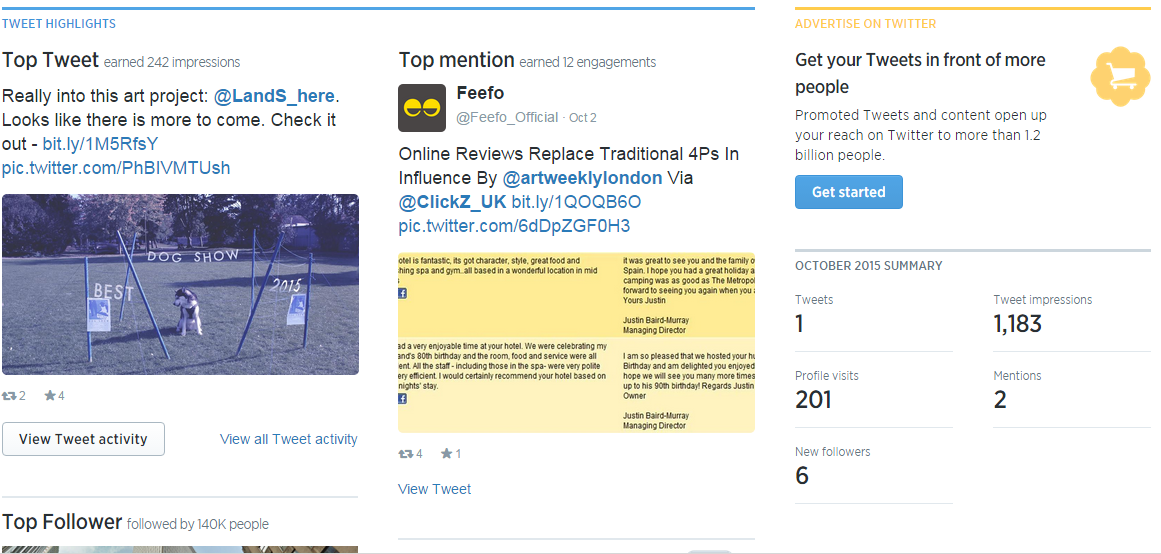Open the bit.ly/1QOQB6O link
This screenshot has width=1161, height=554.
(x=576, y=202)
